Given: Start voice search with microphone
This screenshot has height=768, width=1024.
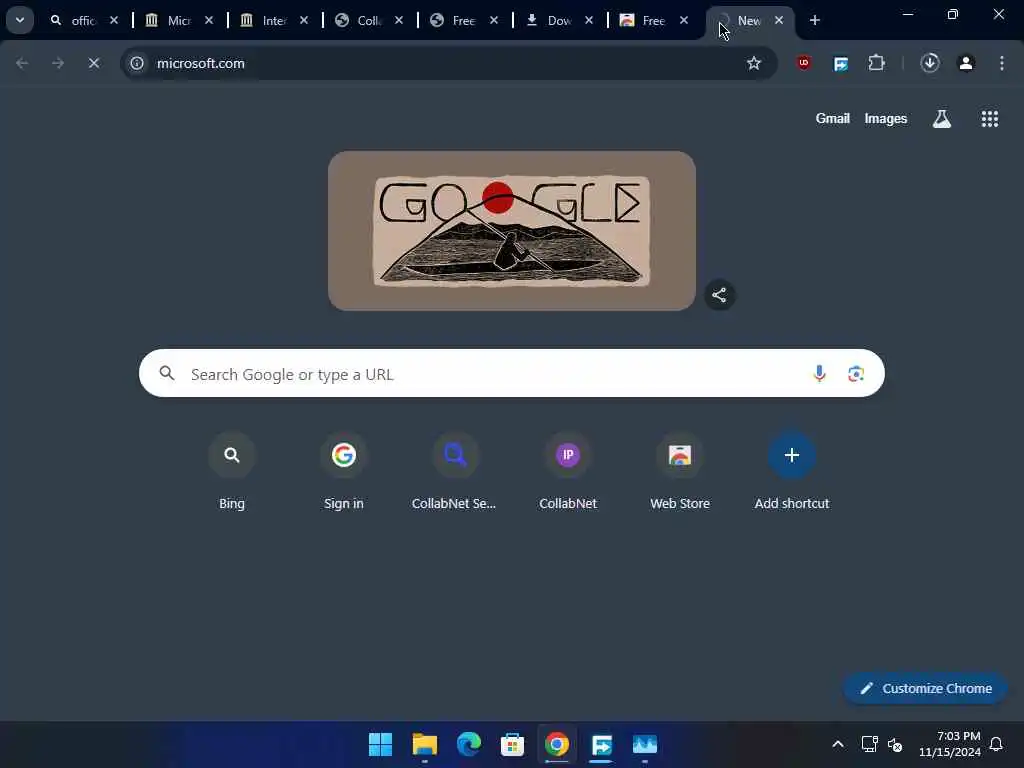Looking at the screenshot, I should coord(819,374).
